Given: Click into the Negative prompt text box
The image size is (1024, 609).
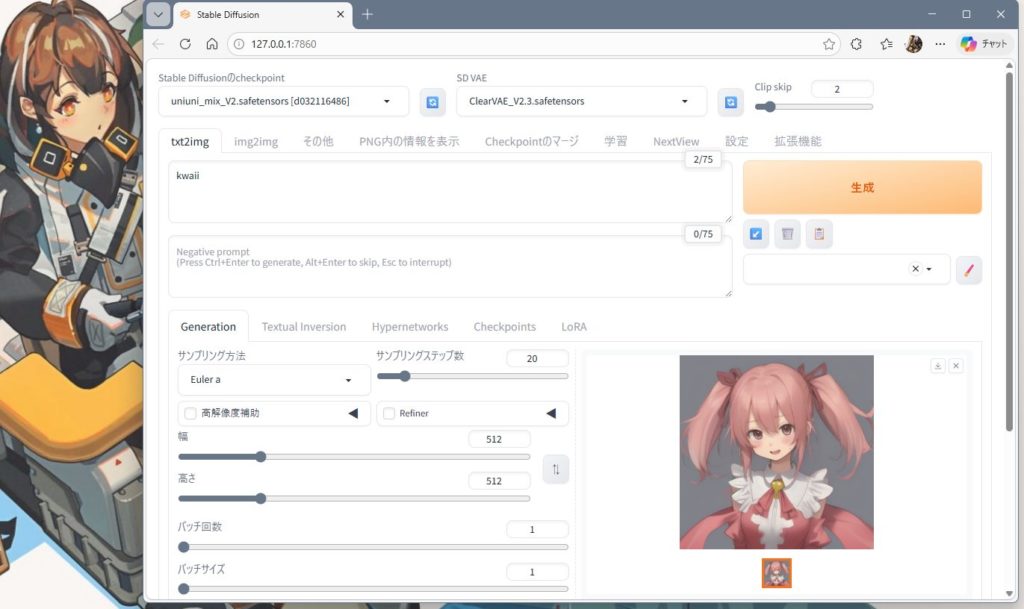Looking at the screenshot, I should (x=449, y=268).
